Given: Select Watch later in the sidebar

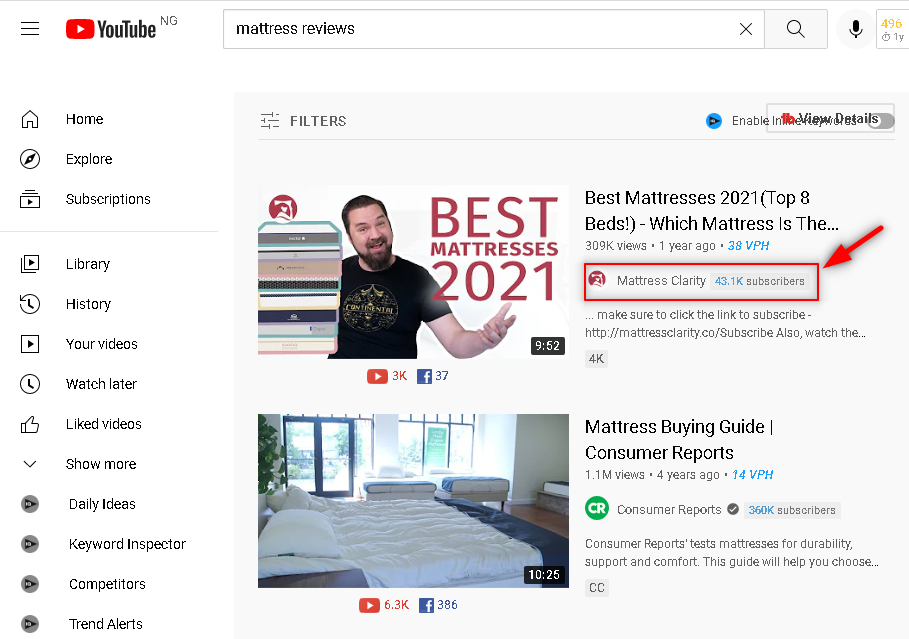Looking at the screenshot, I should pyautogui.click(x=101, y=384).
